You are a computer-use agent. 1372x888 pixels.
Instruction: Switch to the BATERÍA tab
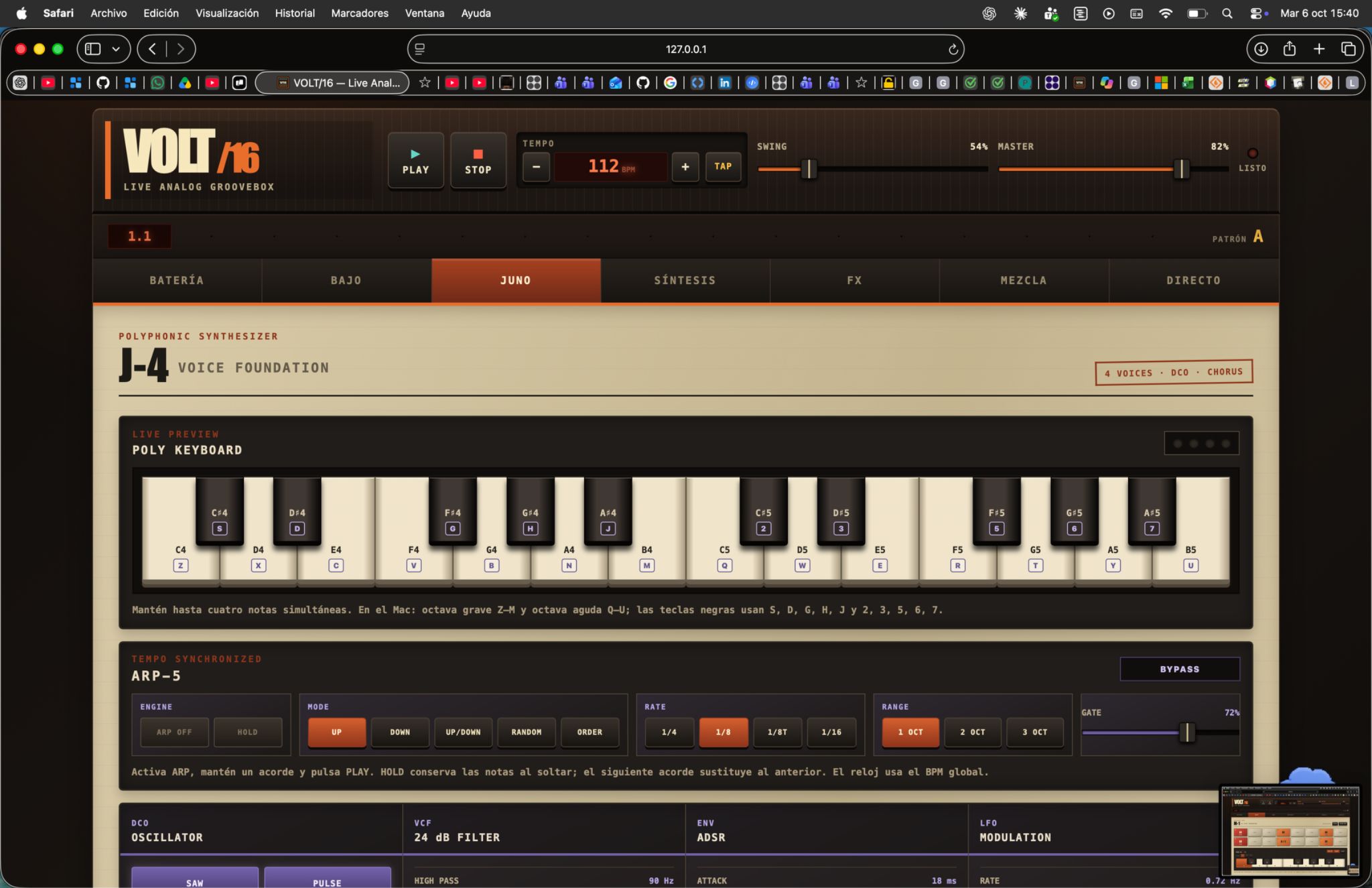point(177,280)
